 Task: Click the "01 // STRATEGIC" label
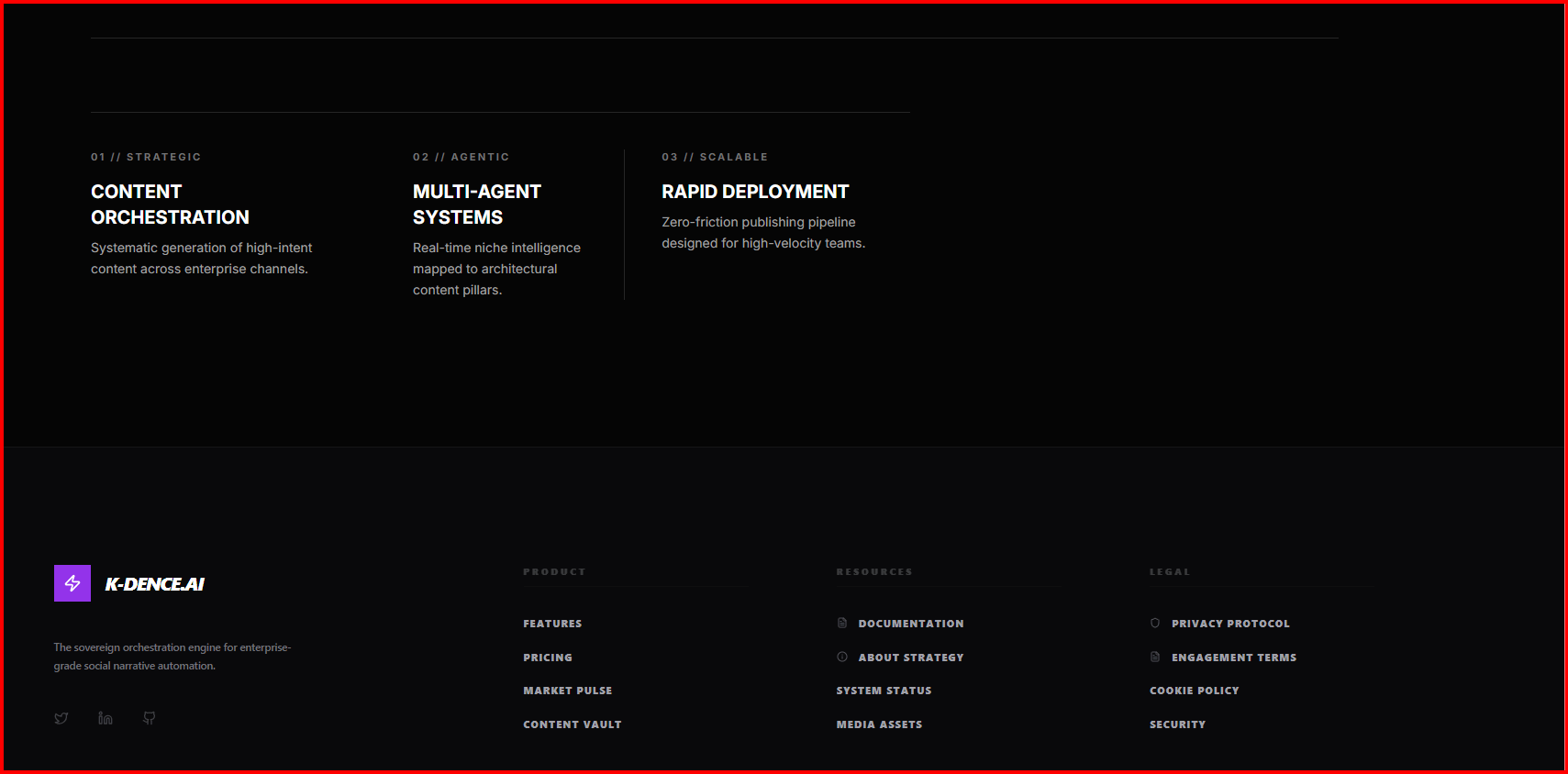(x=146, y=157)
